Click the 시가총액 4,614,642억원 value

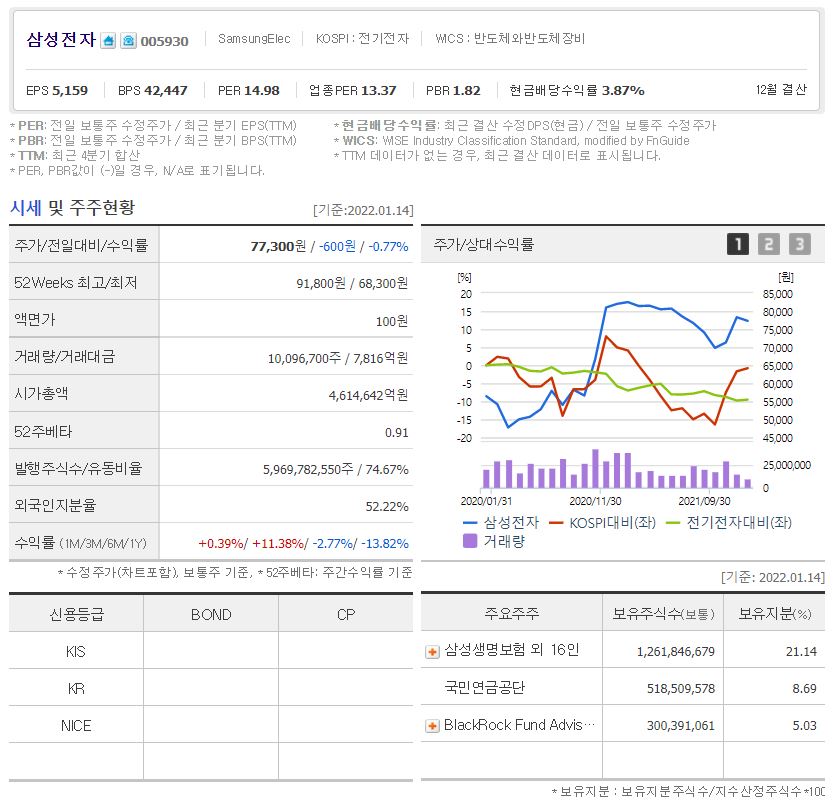[368, 395]
